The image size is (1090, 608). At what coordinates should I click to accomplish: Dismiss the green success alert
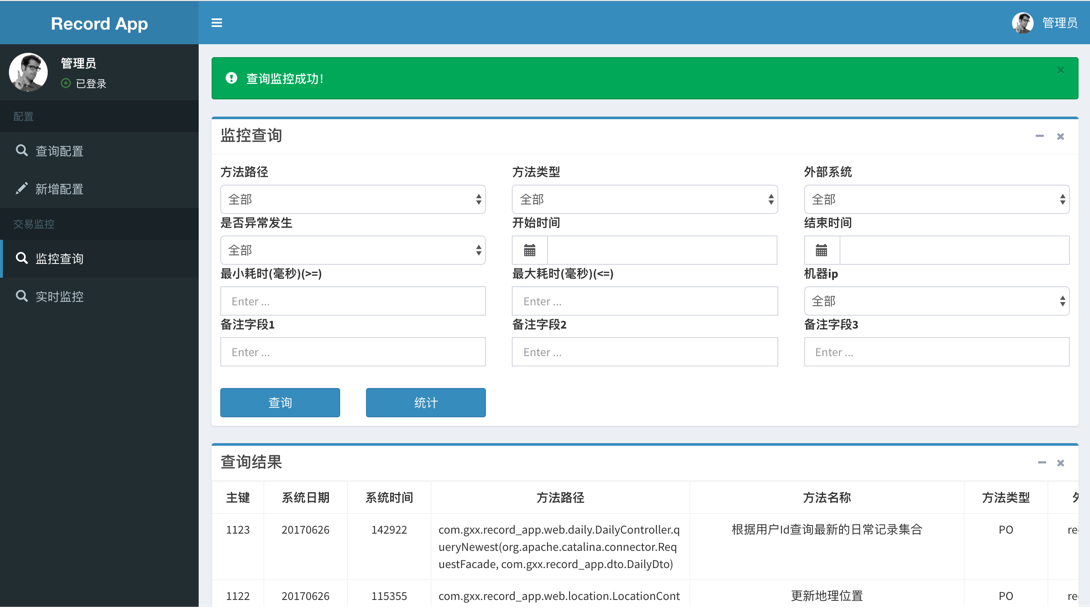pos(1060,69)
